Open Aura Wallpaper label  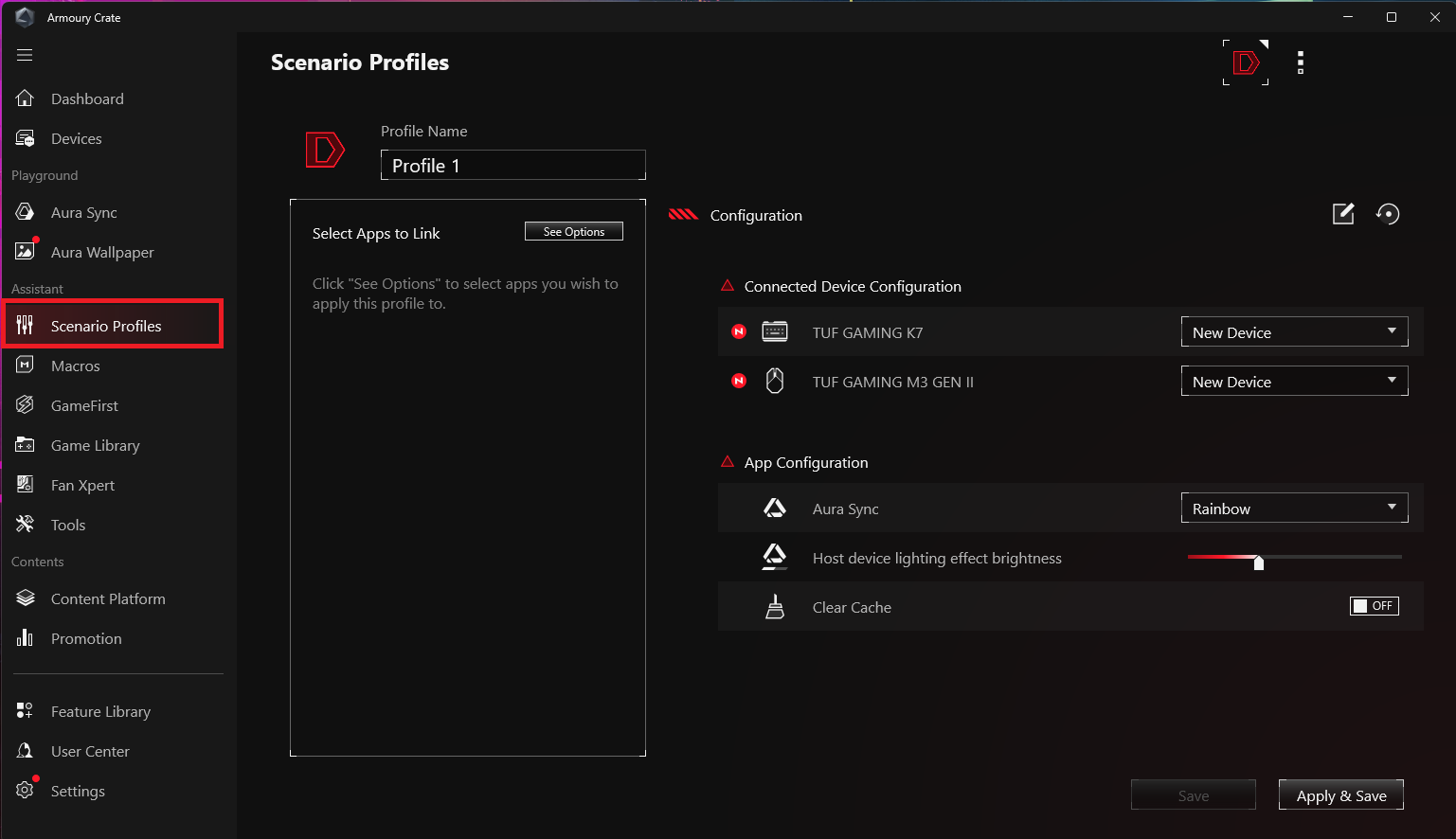[x=102, y=252]
